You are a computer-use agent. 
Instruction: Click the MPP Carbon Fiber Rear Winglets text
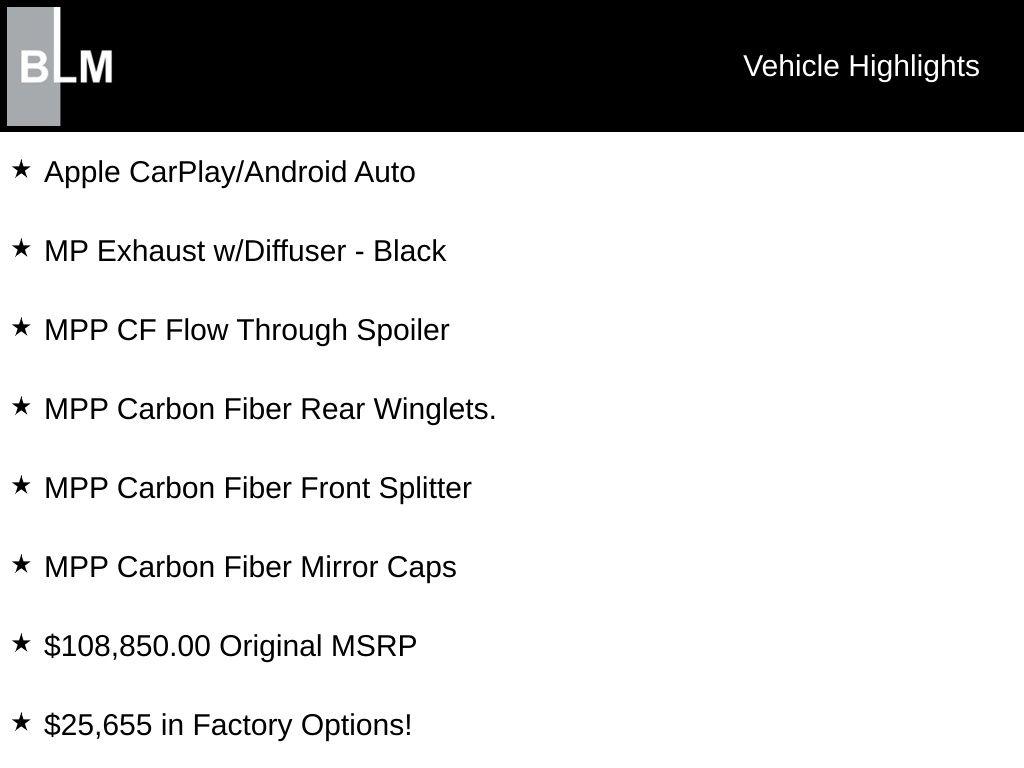pos(270,409)
